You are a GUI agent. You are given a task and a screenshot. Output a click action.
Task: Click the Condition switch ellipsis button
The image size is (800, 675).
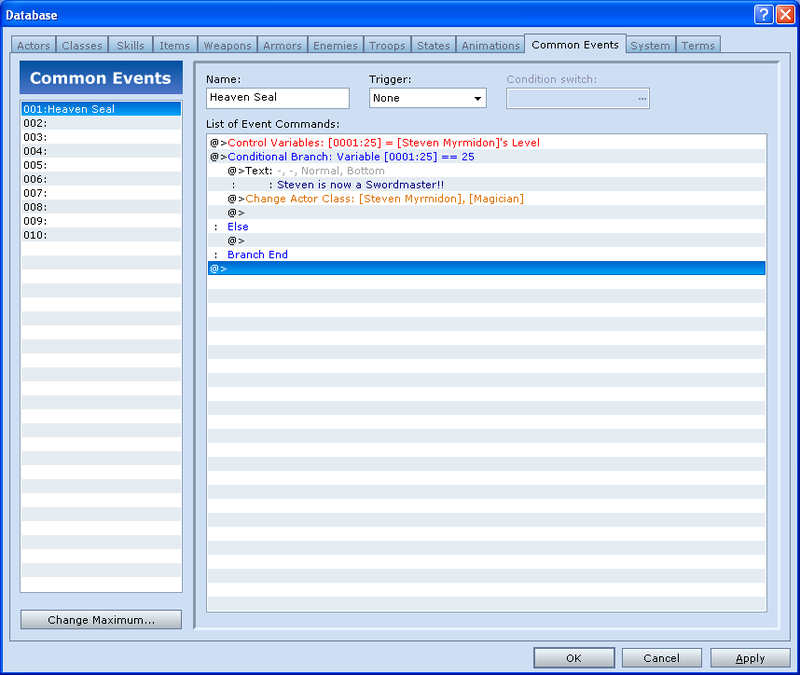[641, 98]
